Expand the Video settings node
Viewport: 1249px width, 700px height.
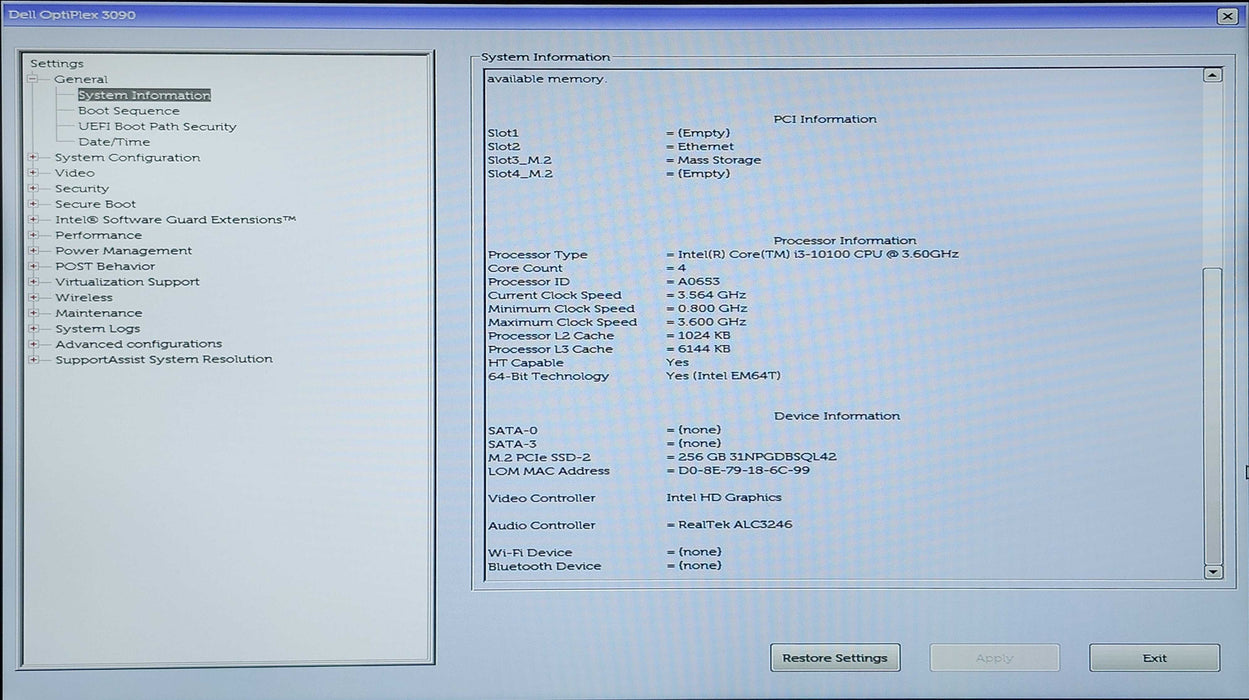tap(34, 173)
